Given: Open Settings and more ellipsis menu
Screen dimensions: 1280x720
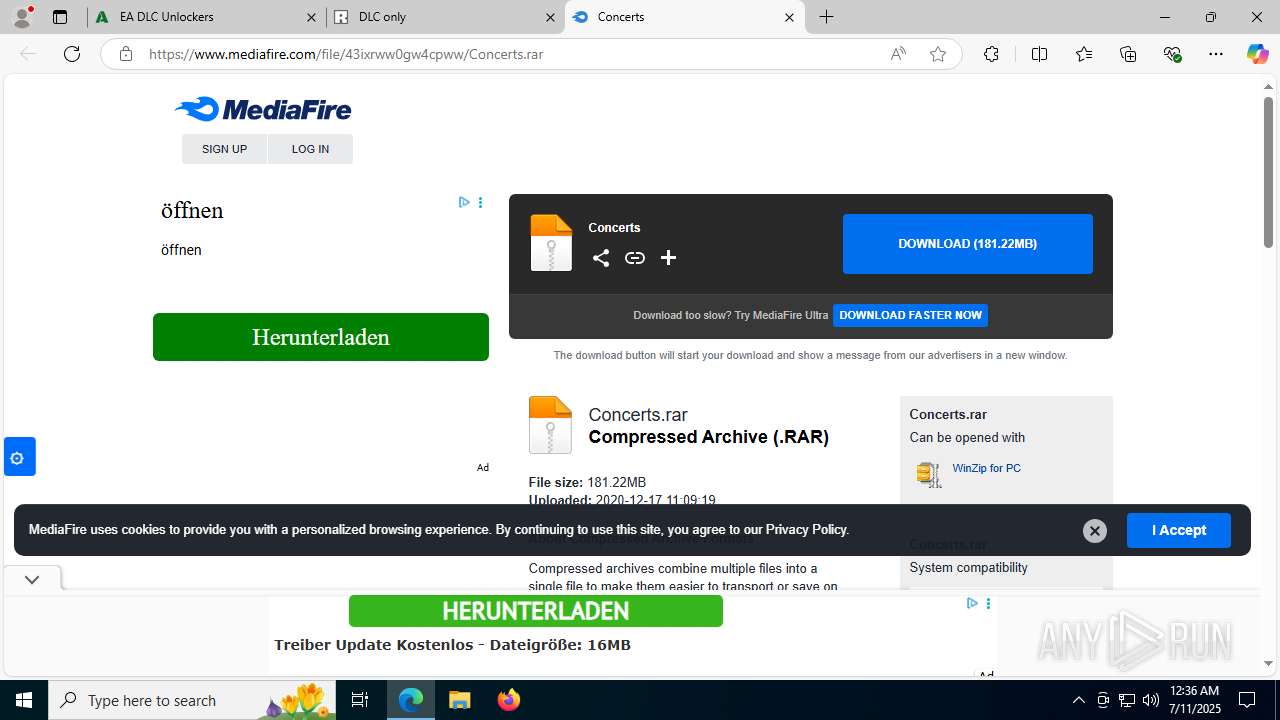Looking at the screenshot, I should (1216, 54).
